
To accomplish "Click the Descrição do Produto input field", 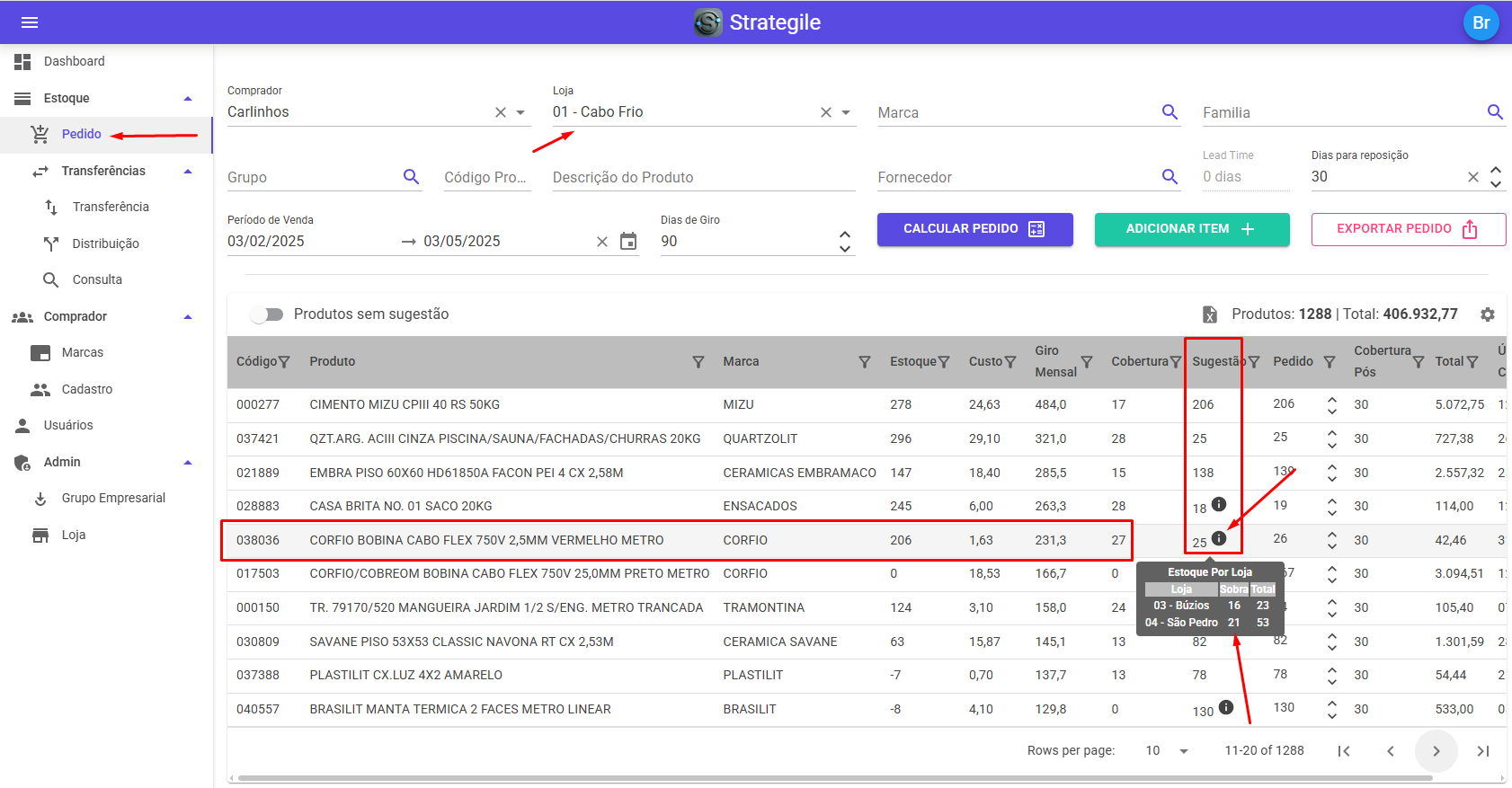I will coord(703,178).
